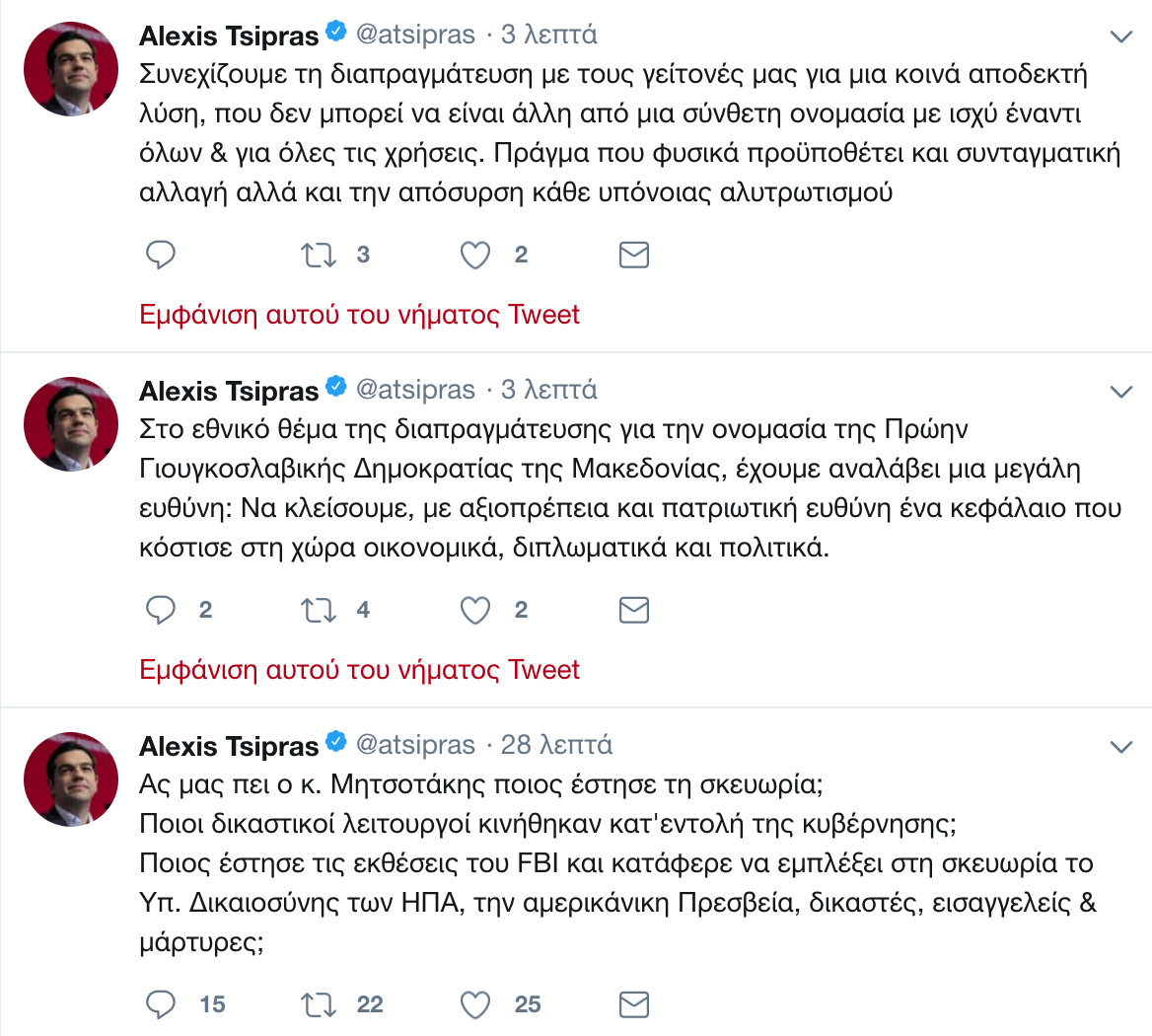Retweet the second tweet with 4 retweets
Viewport: 1152px width, 1036px height.
click(319, 611)
